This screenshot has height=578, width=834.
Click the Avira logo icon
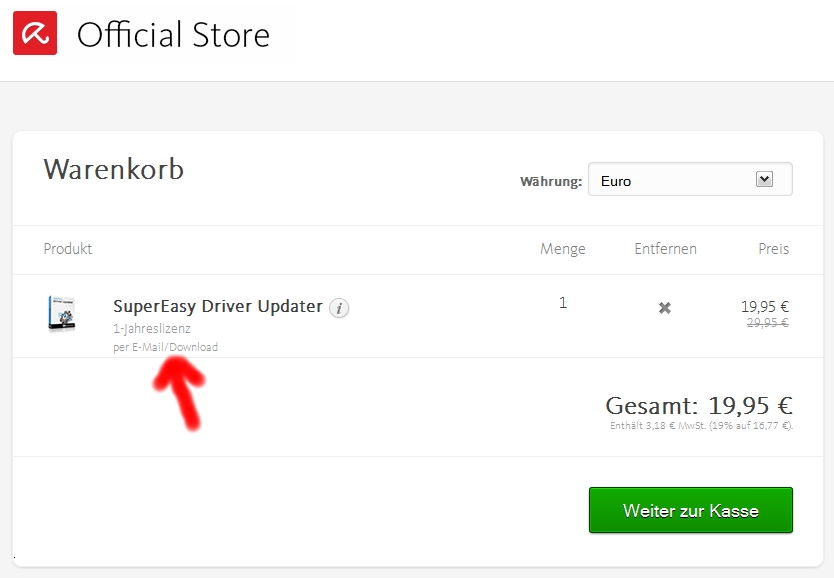pos(35,33)
